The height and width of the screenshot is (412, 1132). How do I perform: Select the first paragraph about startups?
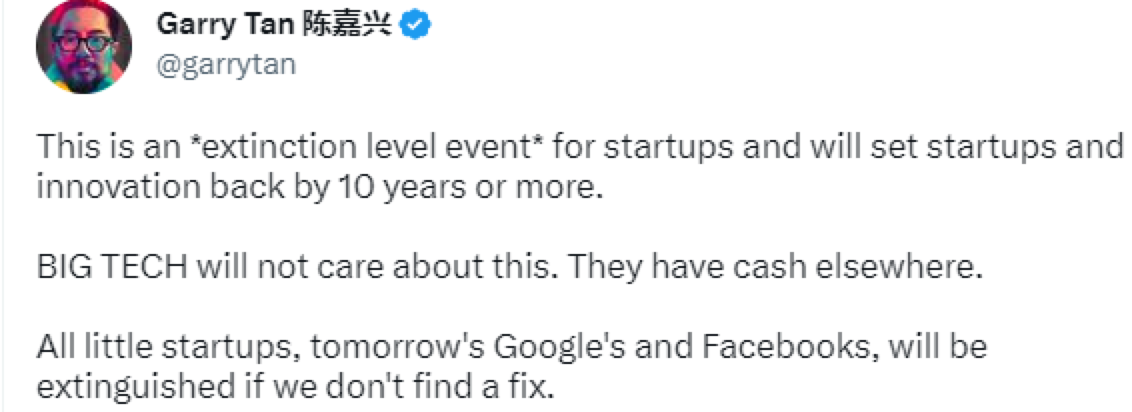click(580, 167)
